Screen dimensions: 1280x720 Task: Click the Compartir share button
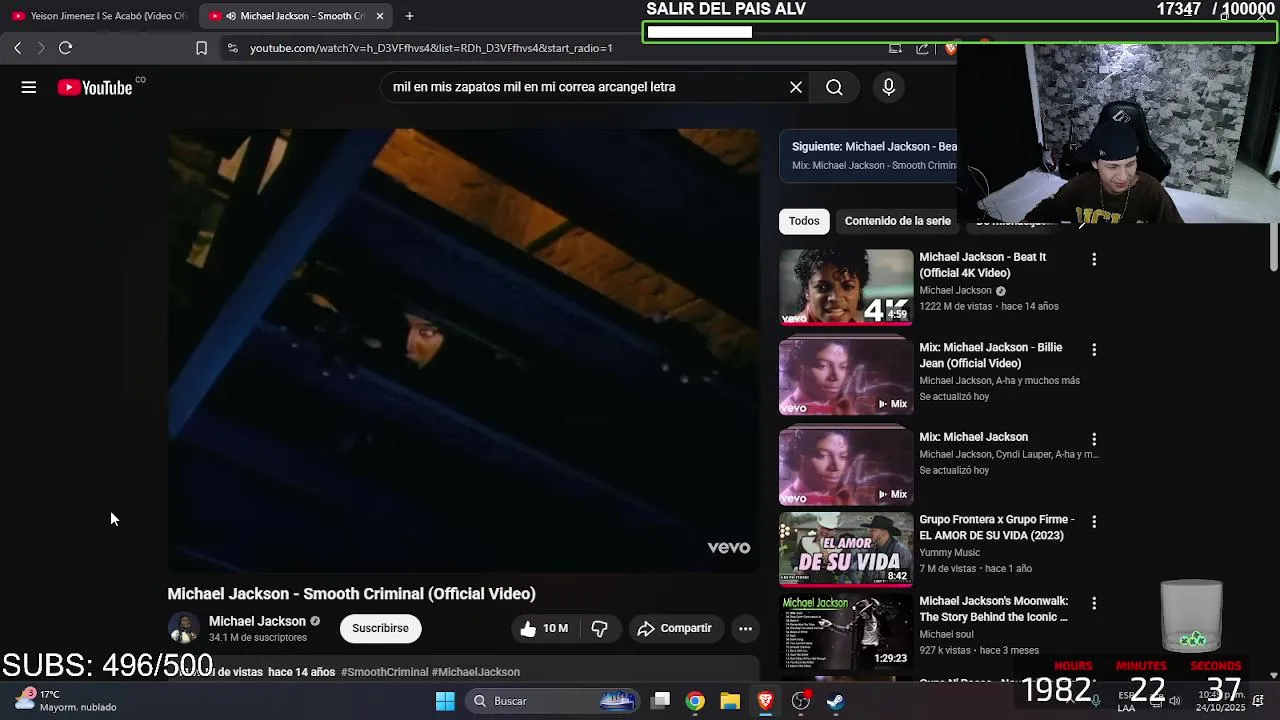(675, 628)
